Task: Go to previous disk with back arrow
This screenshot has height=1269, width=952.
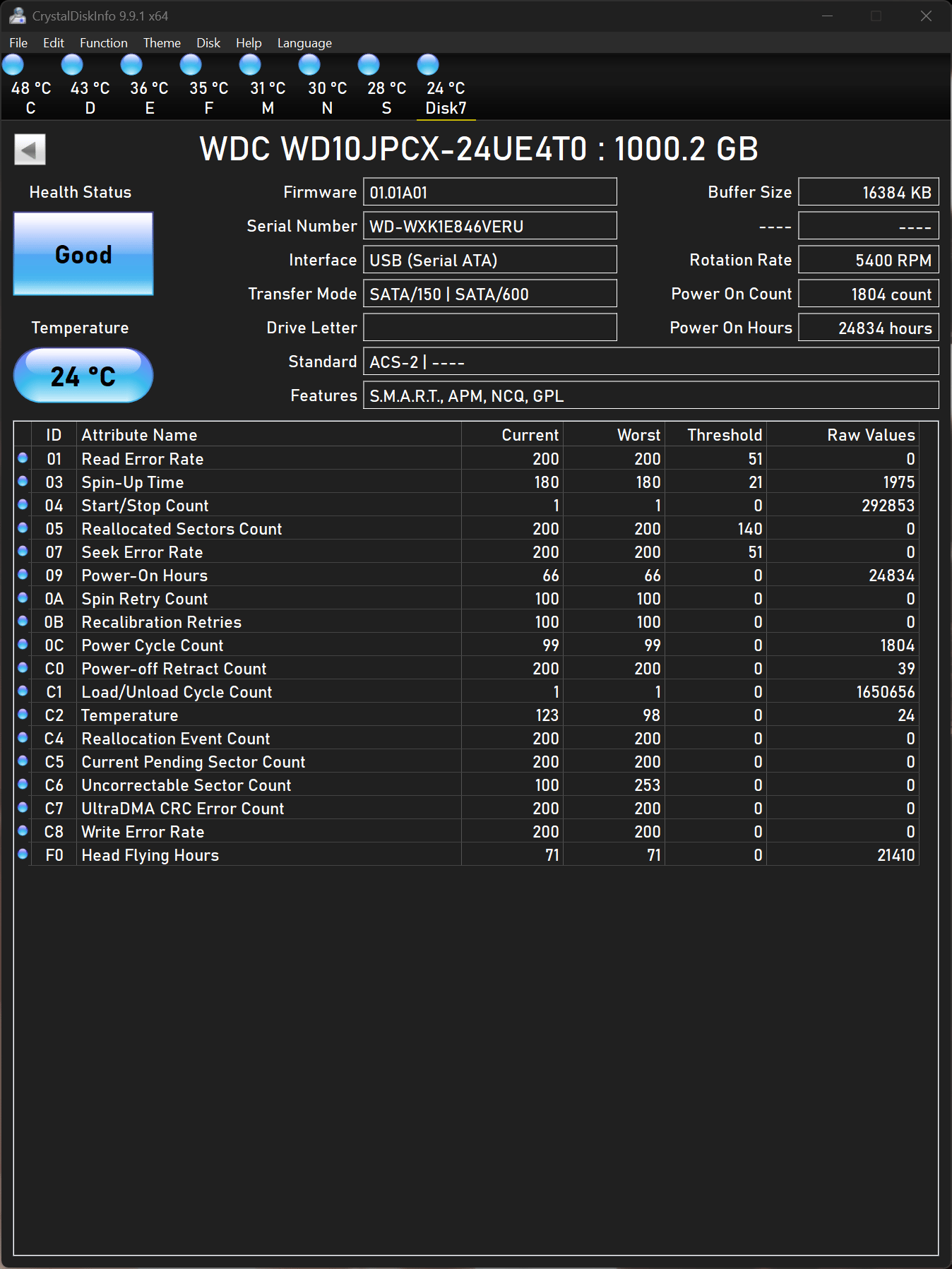Action: [30, 150]
